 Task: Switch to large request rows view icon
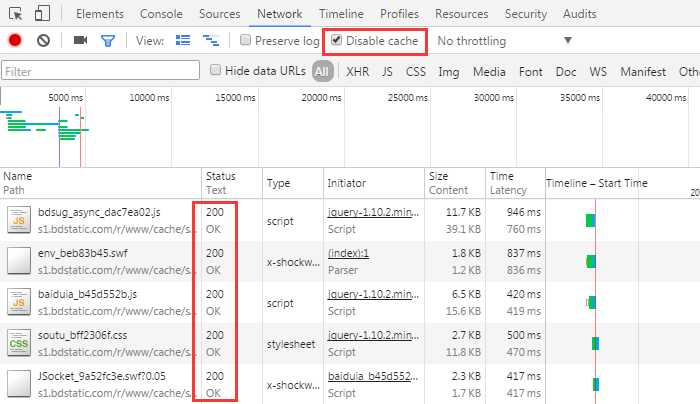tap(183, 41)
